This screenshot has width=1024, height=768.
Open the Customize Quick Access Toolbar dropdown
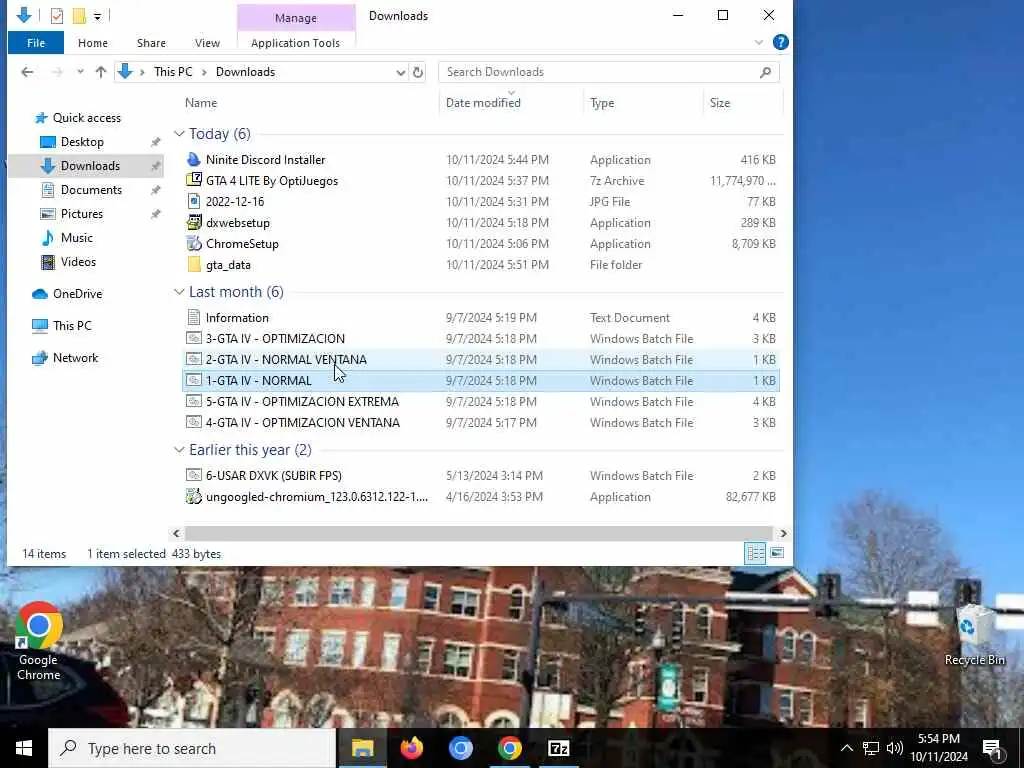97,16
